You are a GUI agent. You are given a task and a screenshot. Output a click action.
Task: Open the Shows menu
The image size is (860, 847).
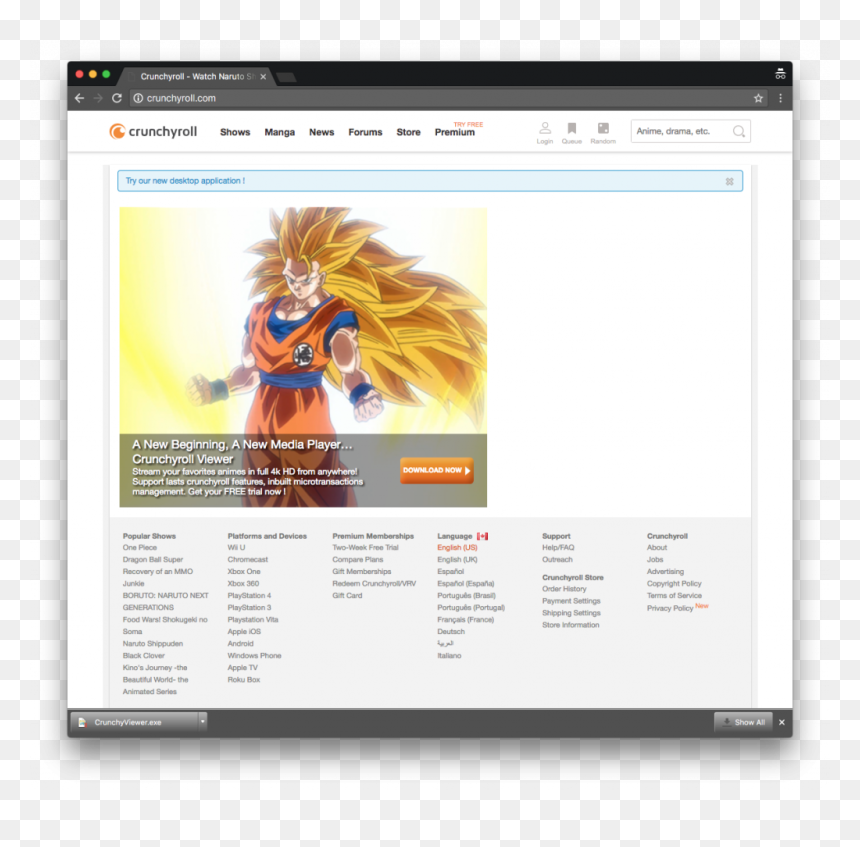click(235, 132)
